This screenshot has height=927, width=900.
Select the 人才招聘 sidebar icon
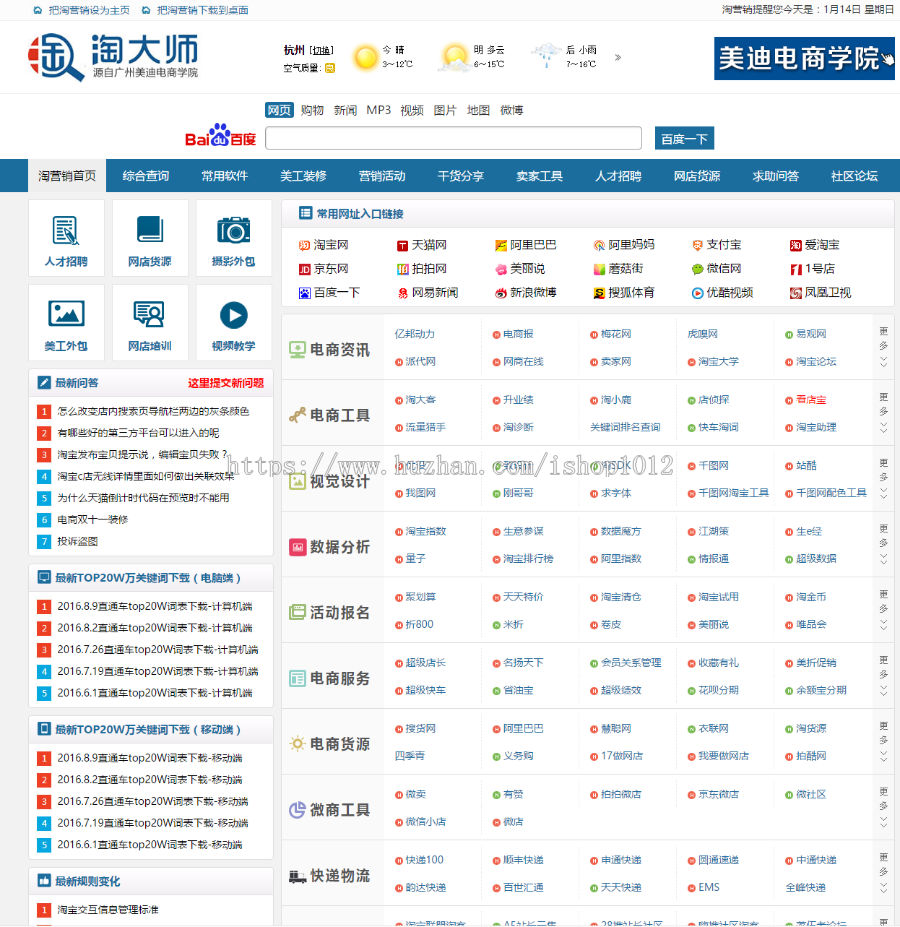click(66, 237)
